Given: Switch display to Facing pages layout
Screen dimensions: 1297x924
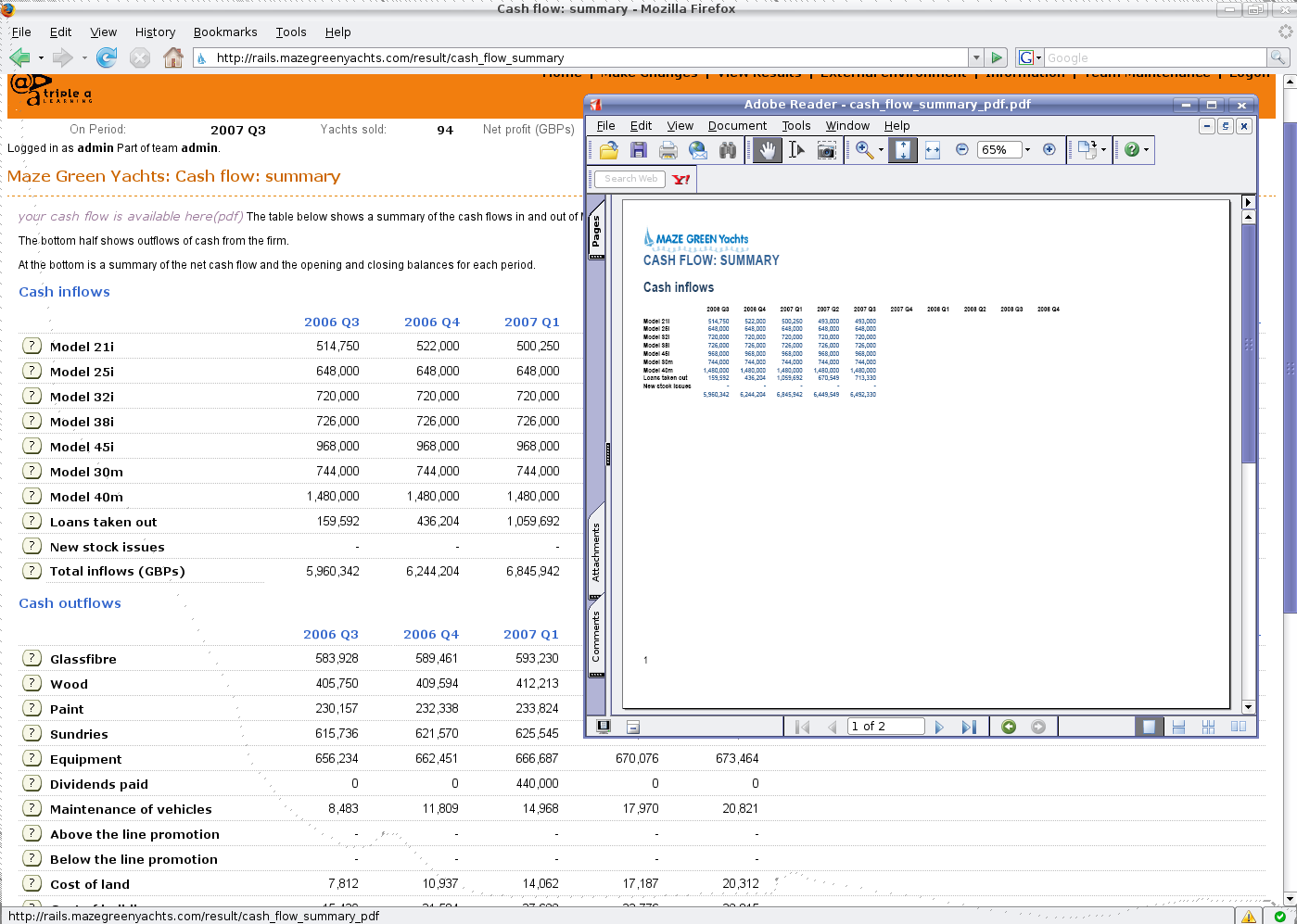Looking at the screenshot, I should (1238, 727).
